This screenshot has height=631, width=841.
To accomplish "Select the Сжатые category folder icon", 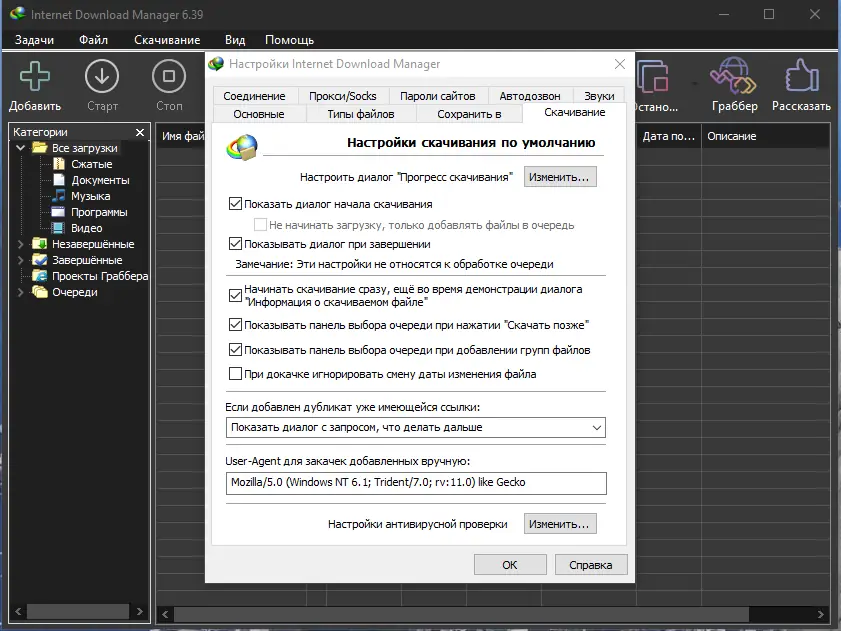I will [x=59, y=164].
